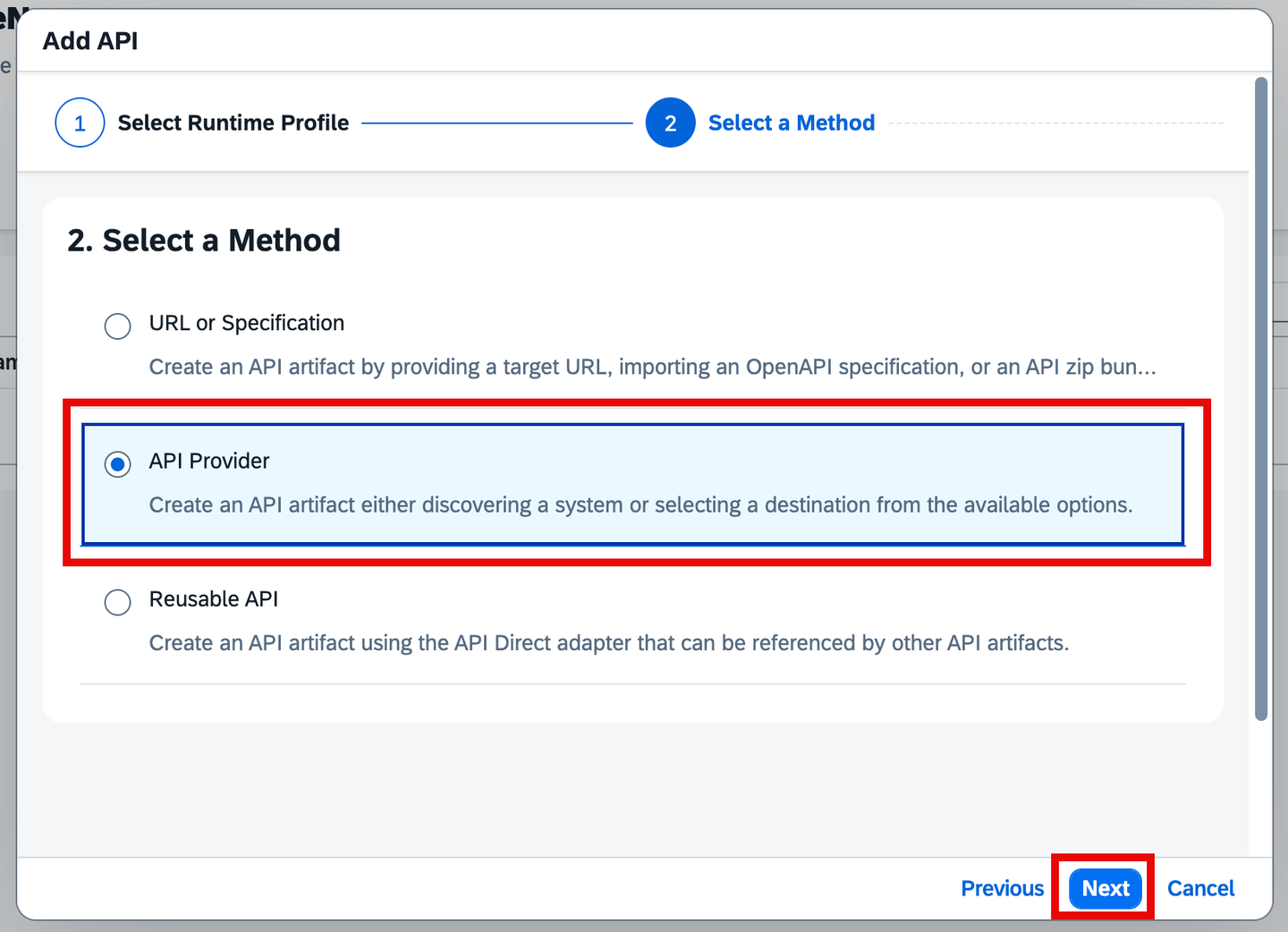Click the target URL or OpenAPI specification description
The image size is (1288, 932).
pos(652,367)
